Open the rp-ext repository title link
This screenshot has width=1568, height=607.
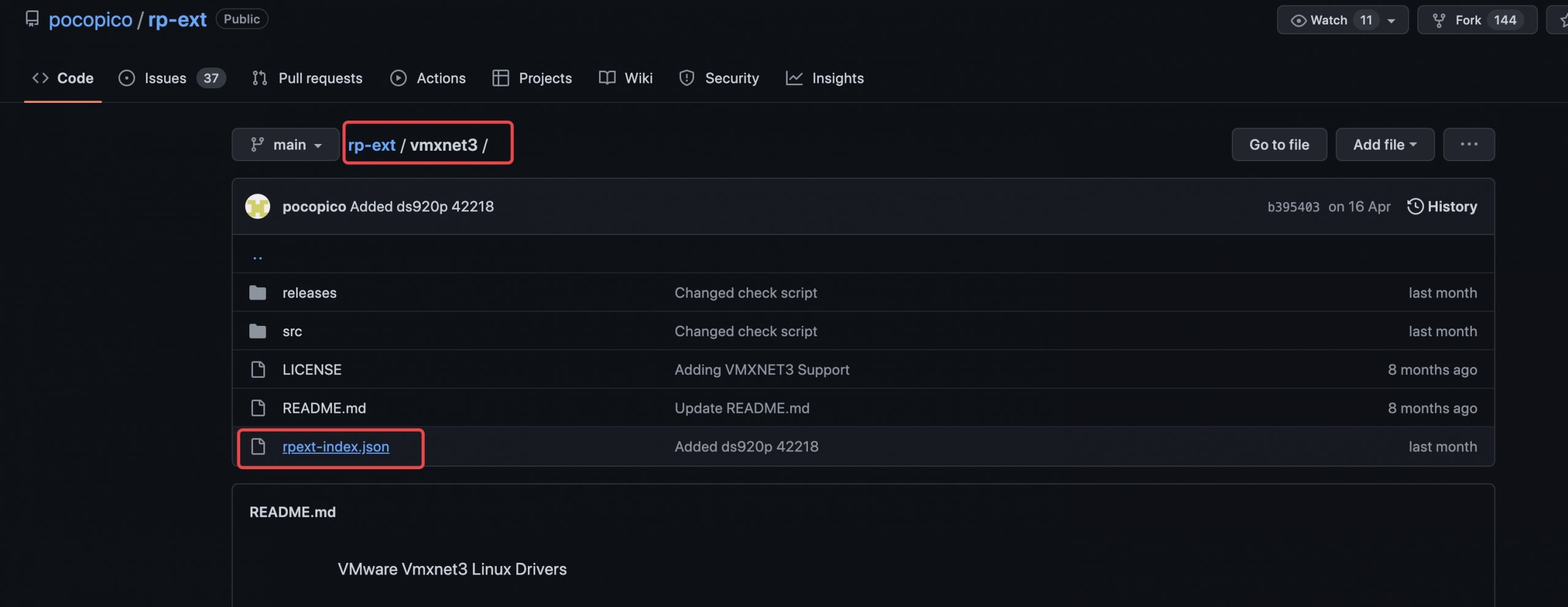pyautogui.click(x=177, y=20)
